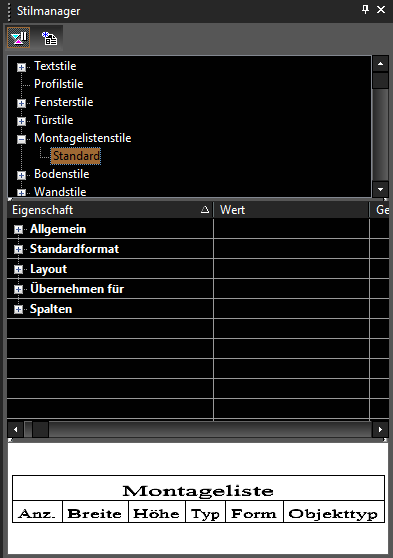Click the style filter toolbar icon
Screen dimensions: 393x558
pos(19,38)
